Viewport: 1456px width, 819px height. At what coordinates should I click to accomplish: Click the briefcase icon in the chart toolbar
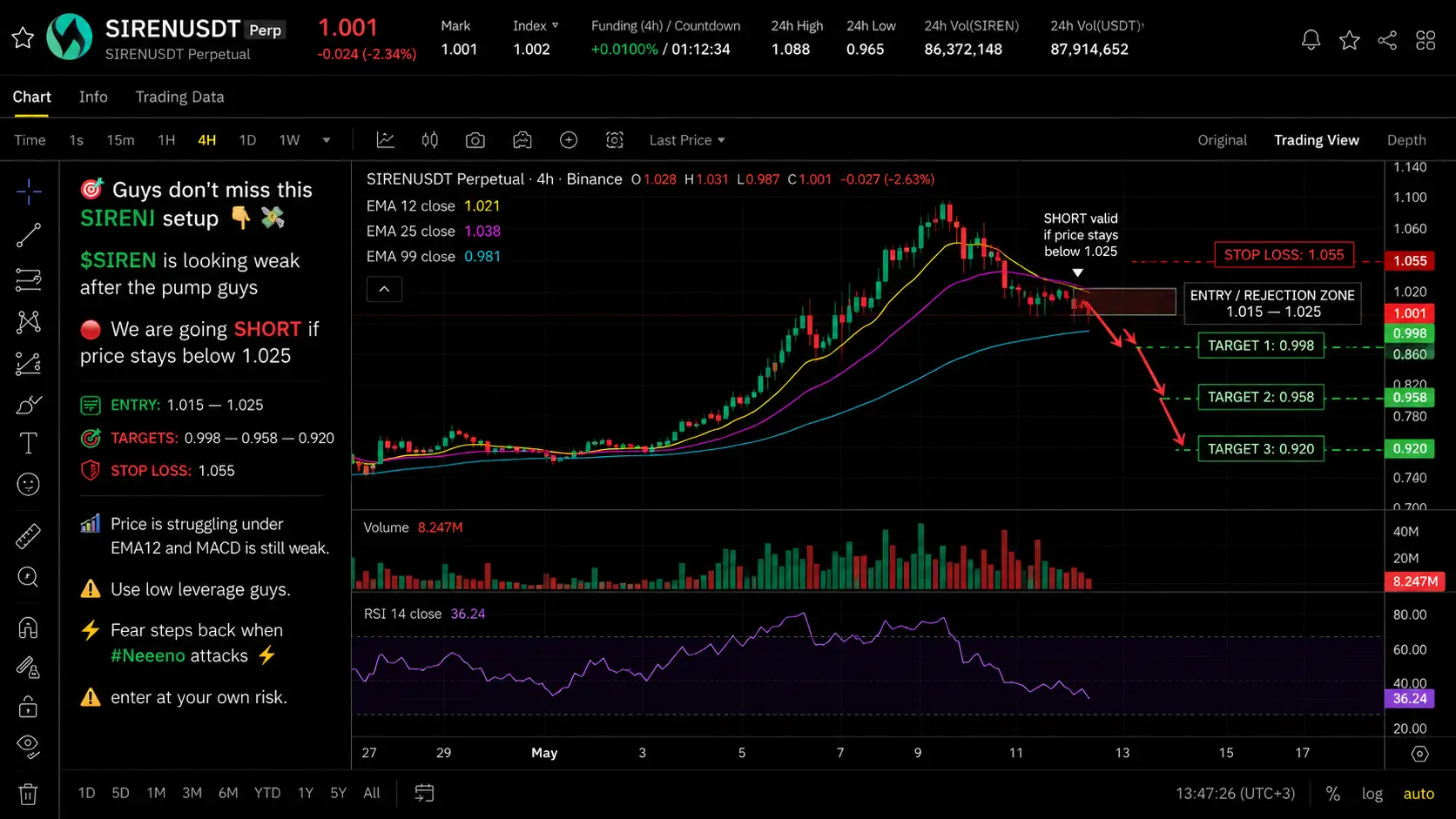pos(522,140)
